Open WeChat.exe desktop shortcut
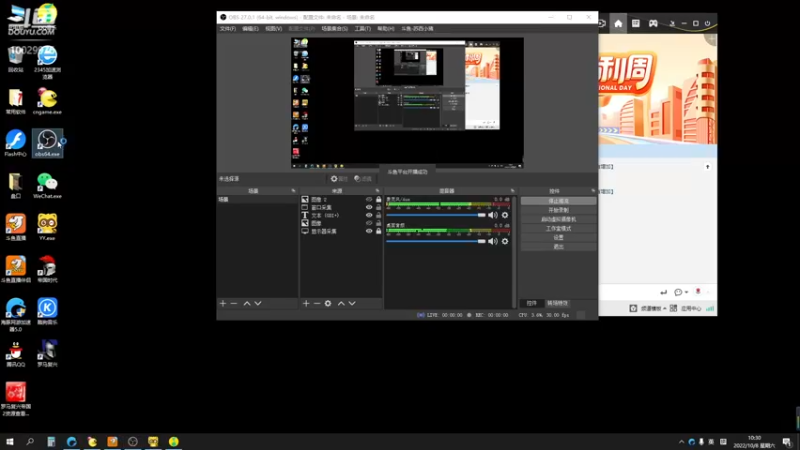This screenshot has width=800, height=450. (x=47, y=186)
